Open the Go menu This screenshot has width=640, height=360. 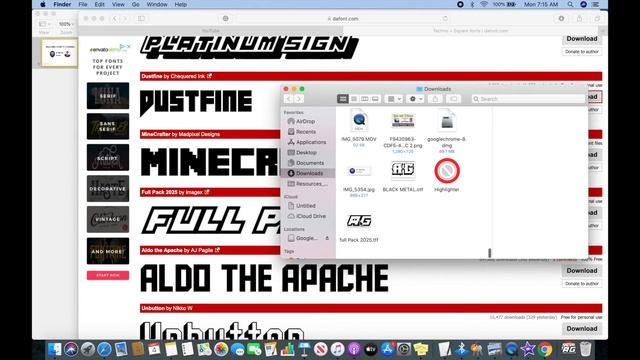click(136, 4)
